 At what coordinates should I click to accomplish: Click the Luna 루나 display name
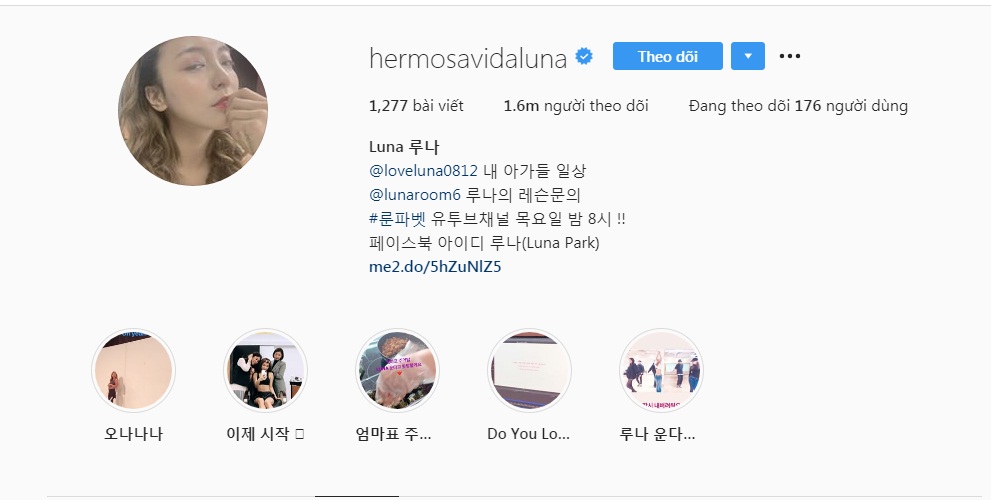(404, 147)
